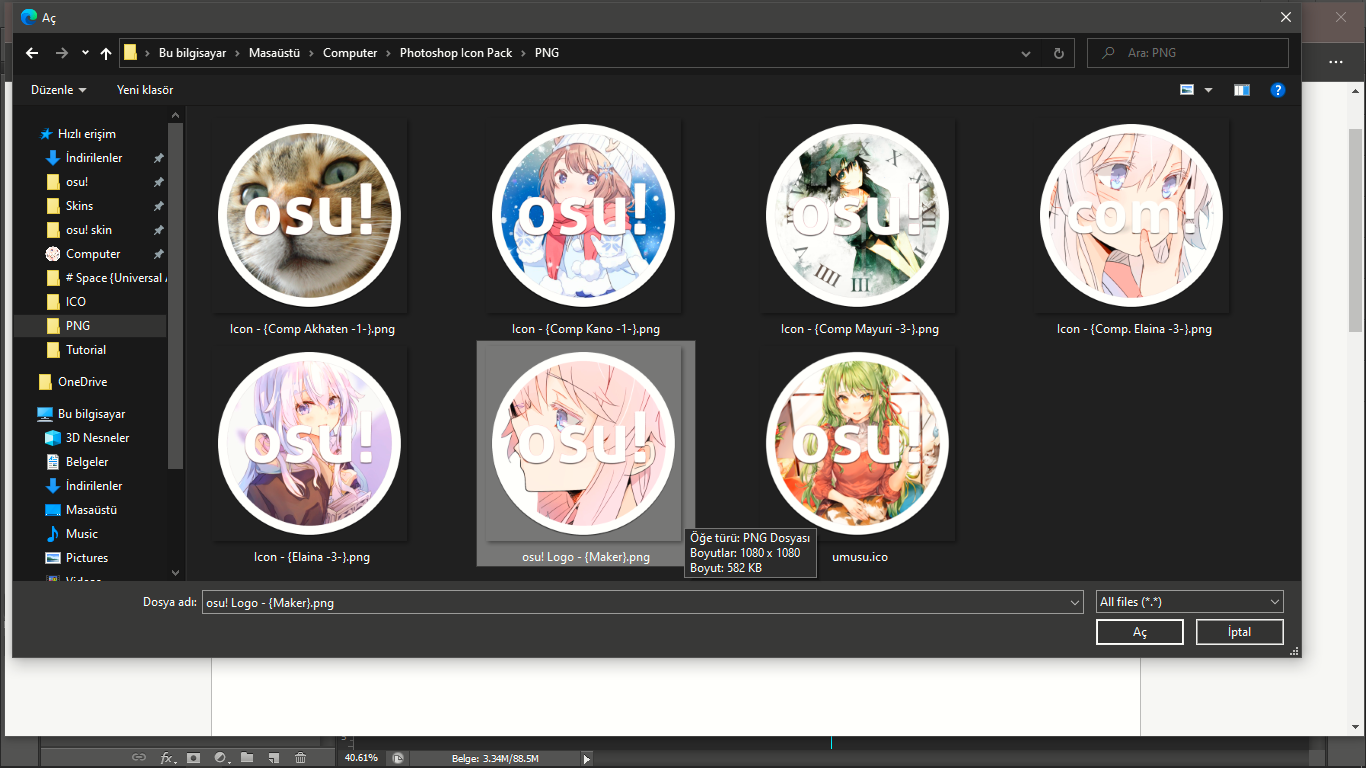Screen dimensions: 1366x768
Task: Click Bu bilgisayar in the address path
Action: 193,53
